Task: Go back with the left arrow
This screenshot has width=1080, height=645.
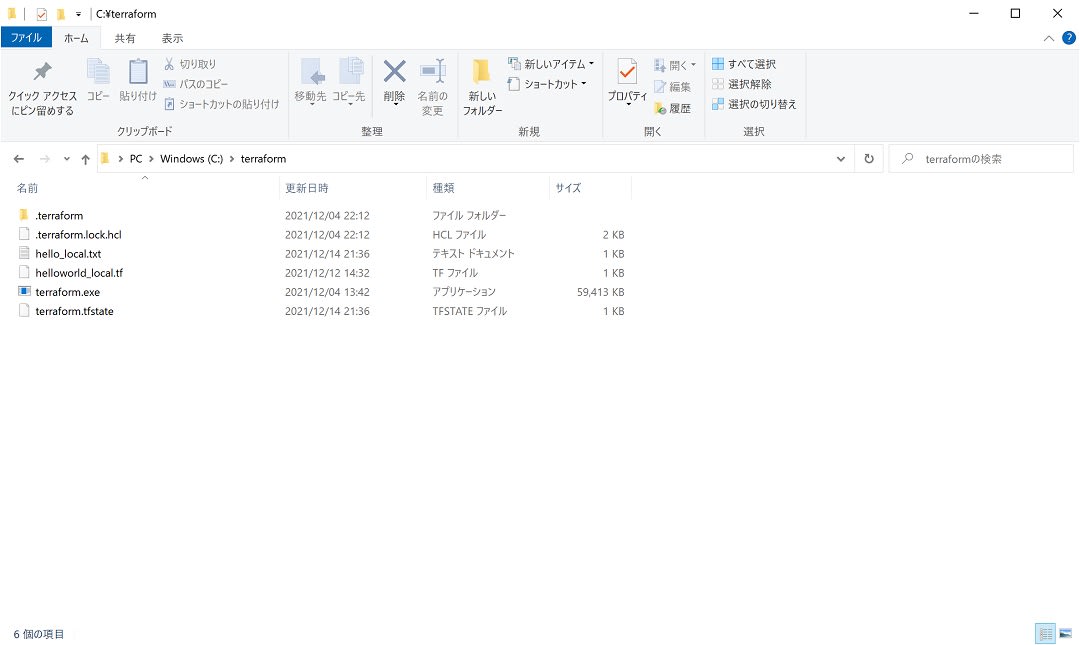Action: click(19, 159)
